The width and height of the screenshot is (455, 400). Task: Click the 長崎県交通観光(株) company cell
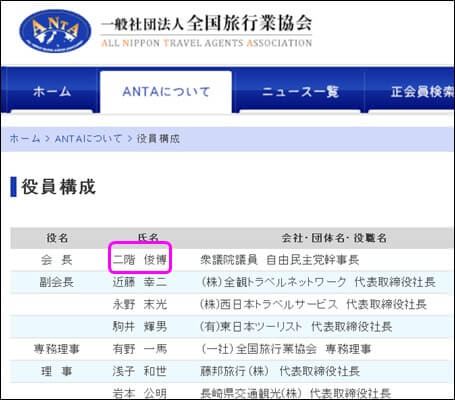[295, 393]
